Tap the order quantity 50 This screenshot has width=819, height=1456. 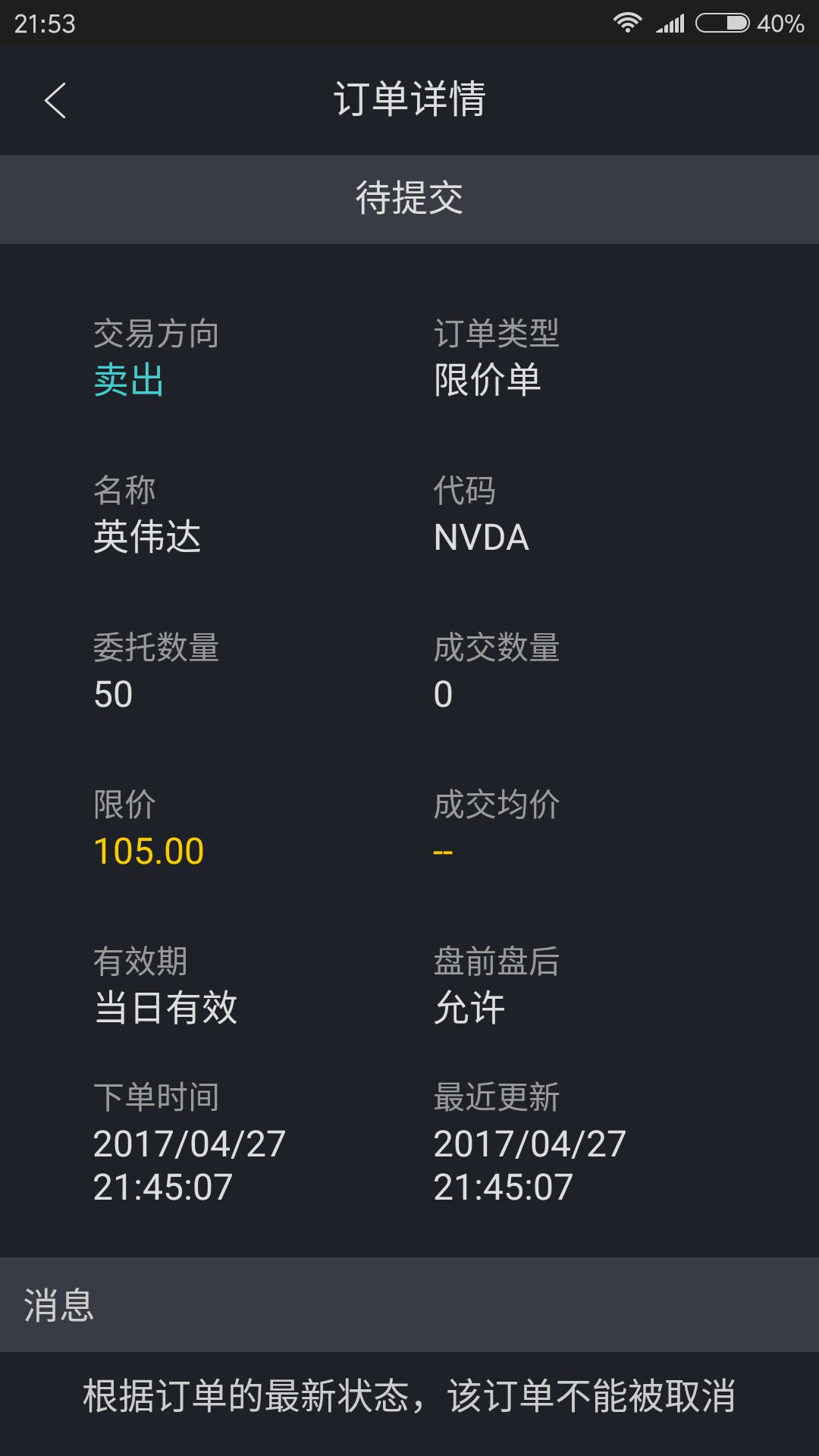113,695
